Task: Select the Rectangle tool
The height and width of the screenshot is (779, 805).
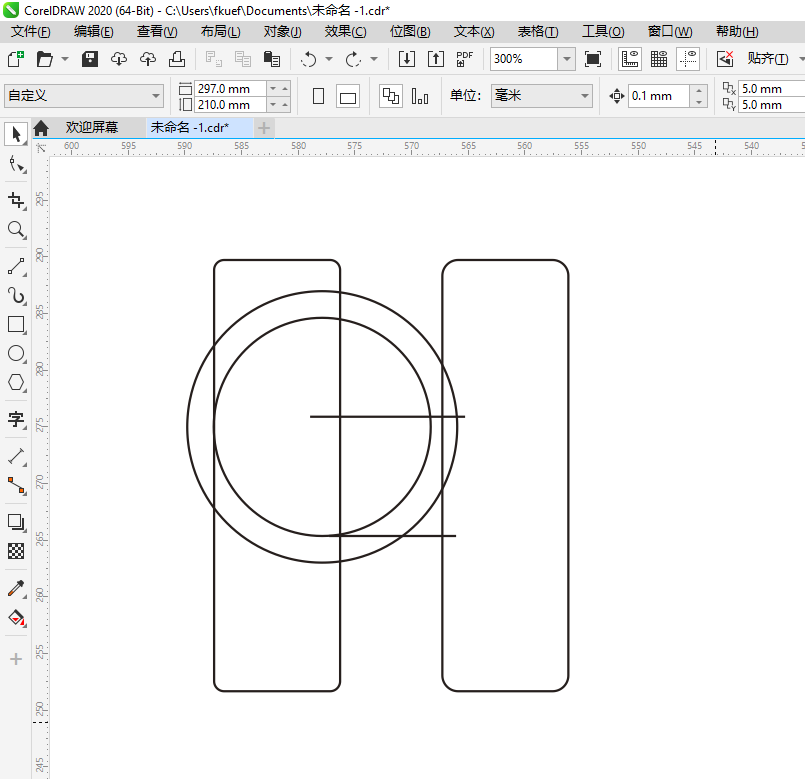Action: [16, 325]
